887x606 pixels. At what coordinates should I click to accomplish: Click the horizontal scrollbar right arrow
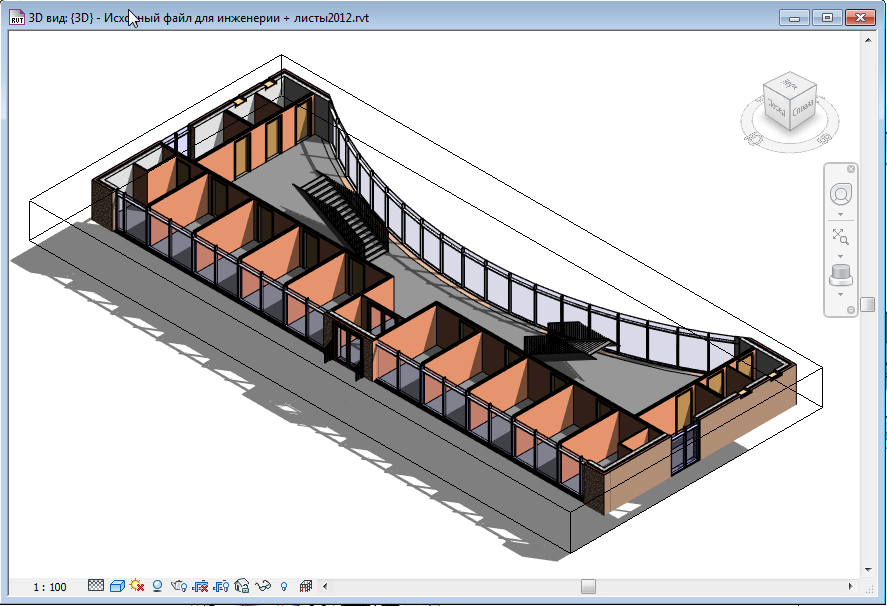coord(850,586)
